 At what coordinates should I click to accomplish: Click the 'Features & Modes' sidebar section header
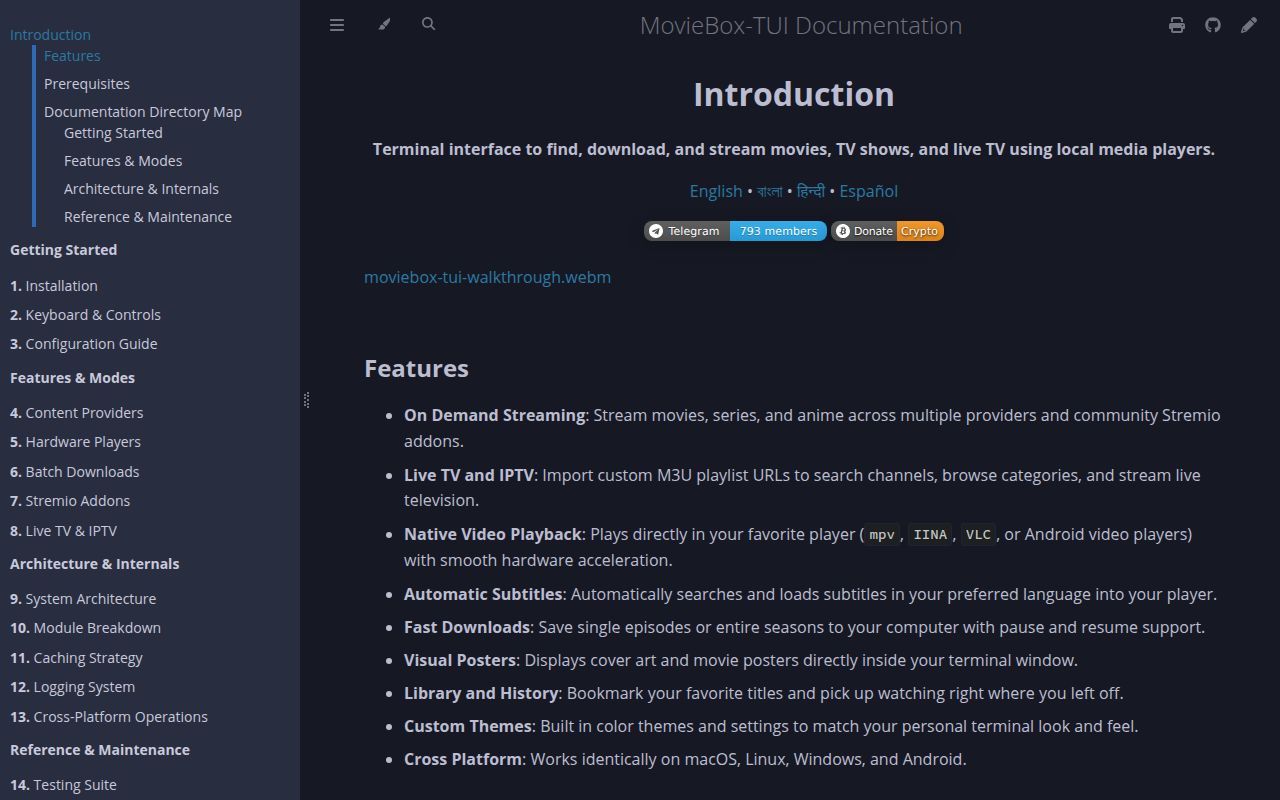click(72, 378)
